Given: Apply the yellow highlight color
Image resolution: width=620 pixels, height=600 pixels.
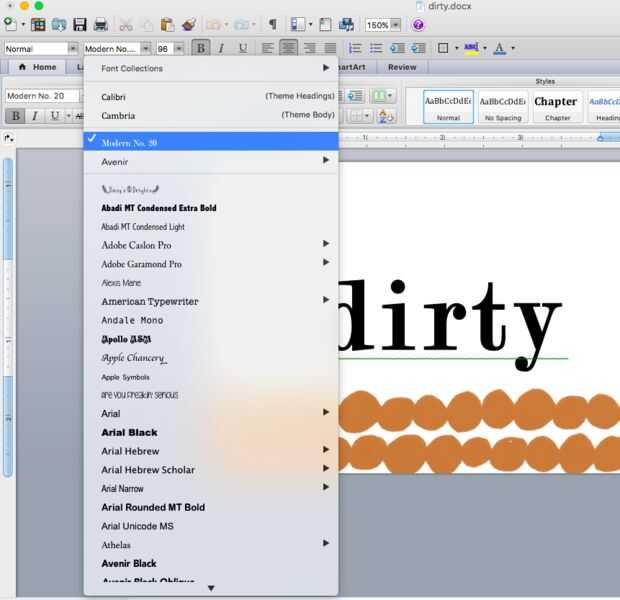Looking at the screenshot, I should click(471, 48).
